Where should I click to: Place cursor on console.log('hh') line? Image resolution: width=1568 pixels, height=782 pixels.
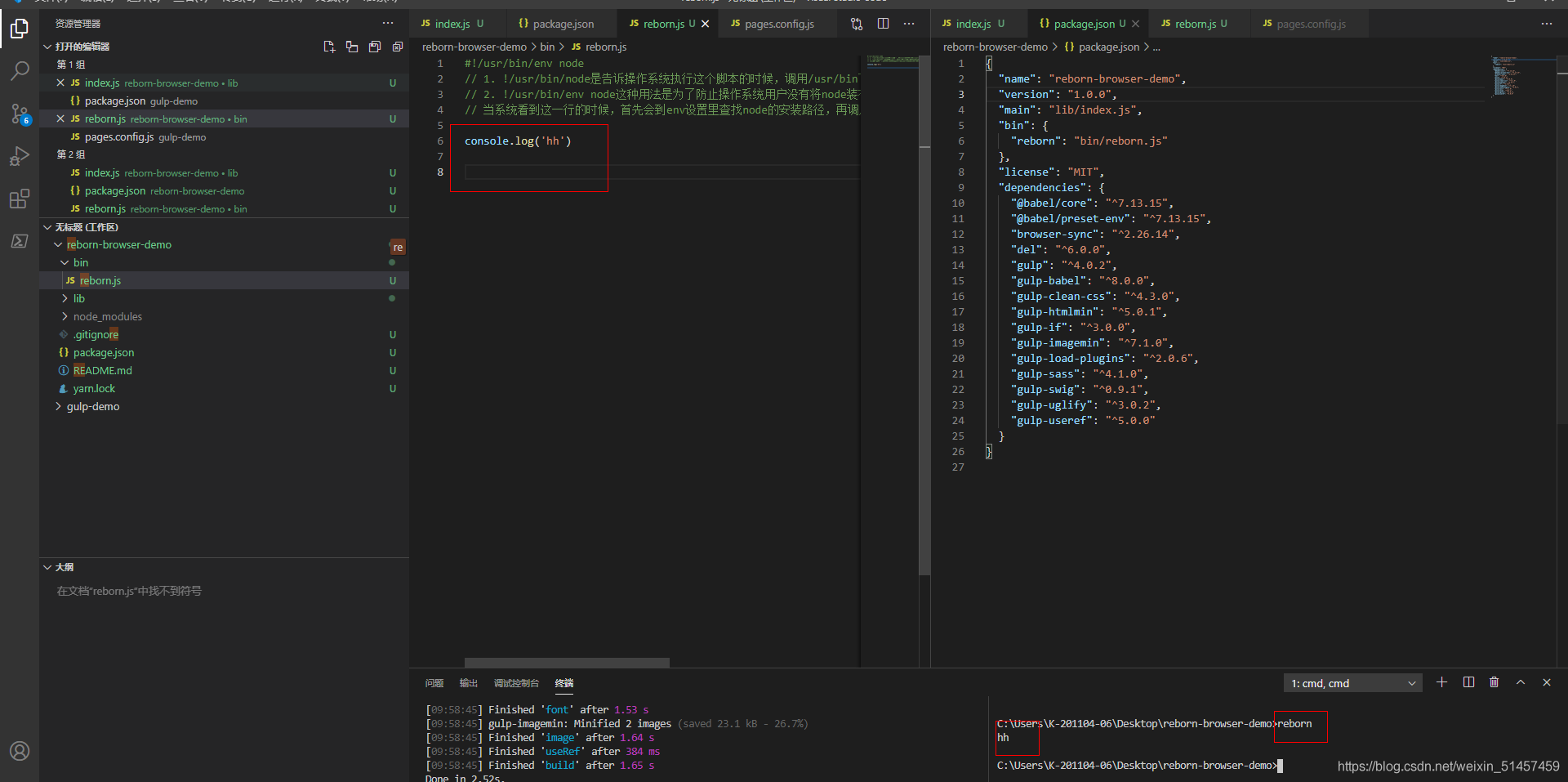518,141
